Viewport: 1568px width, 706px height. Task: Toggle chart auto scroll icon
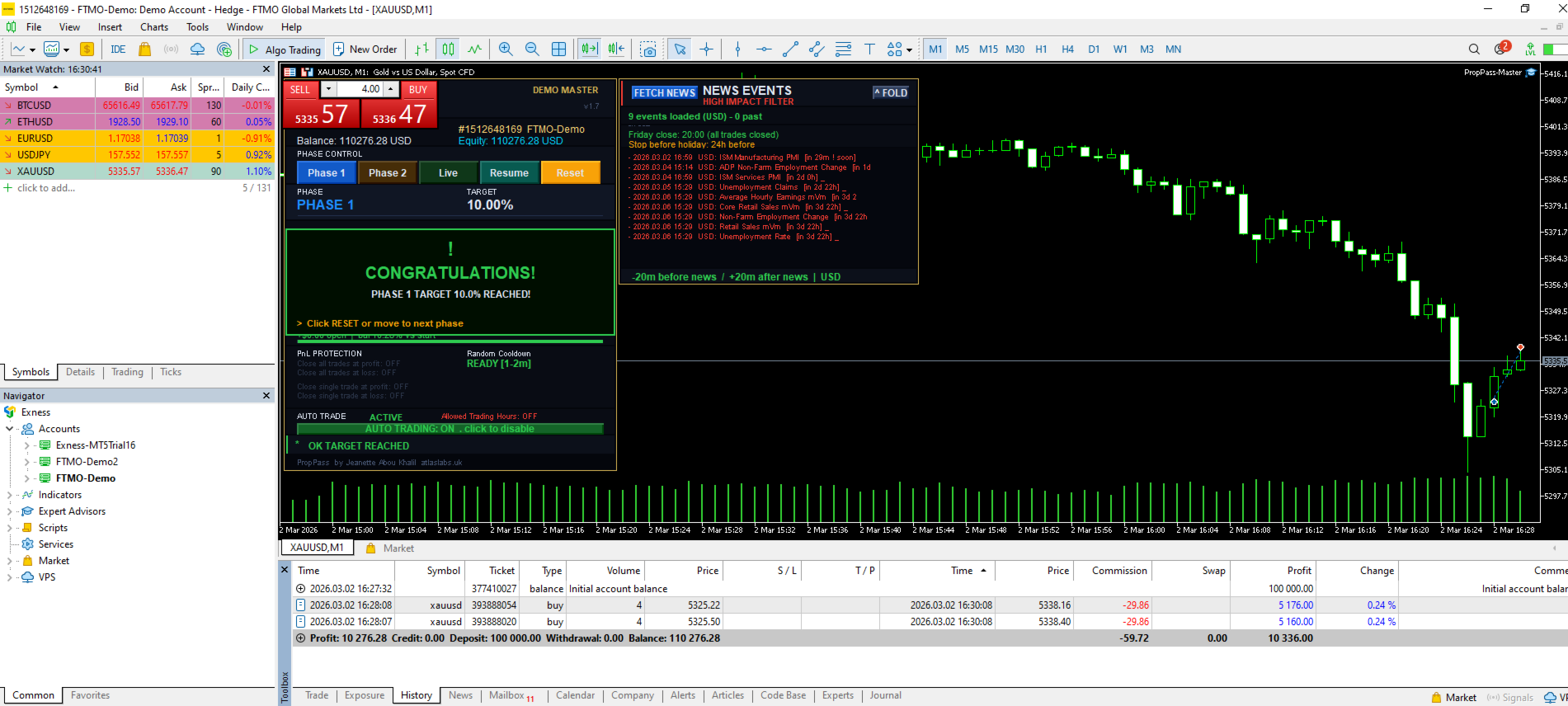click(589, 49)
